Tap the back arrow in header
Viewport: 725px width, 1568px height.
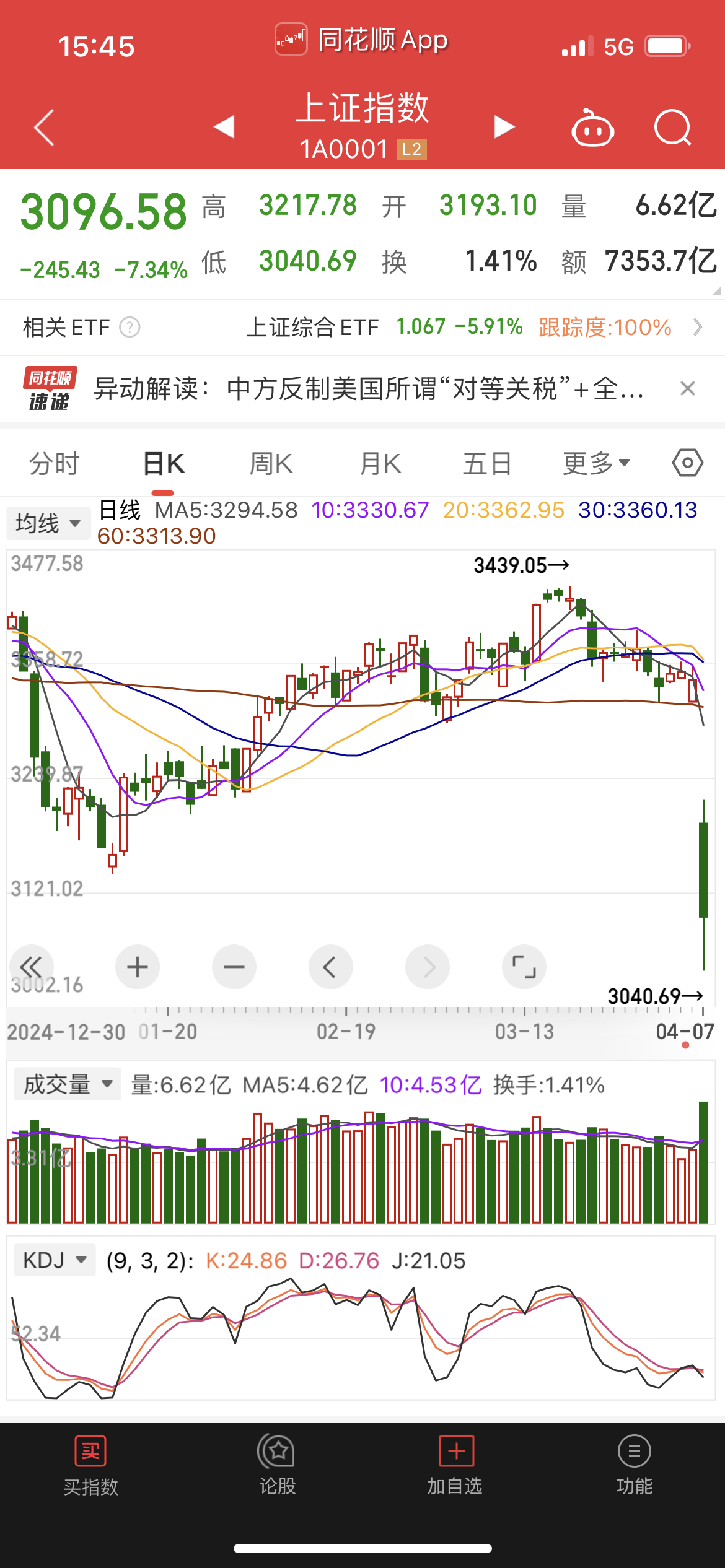tap(45, 128)
